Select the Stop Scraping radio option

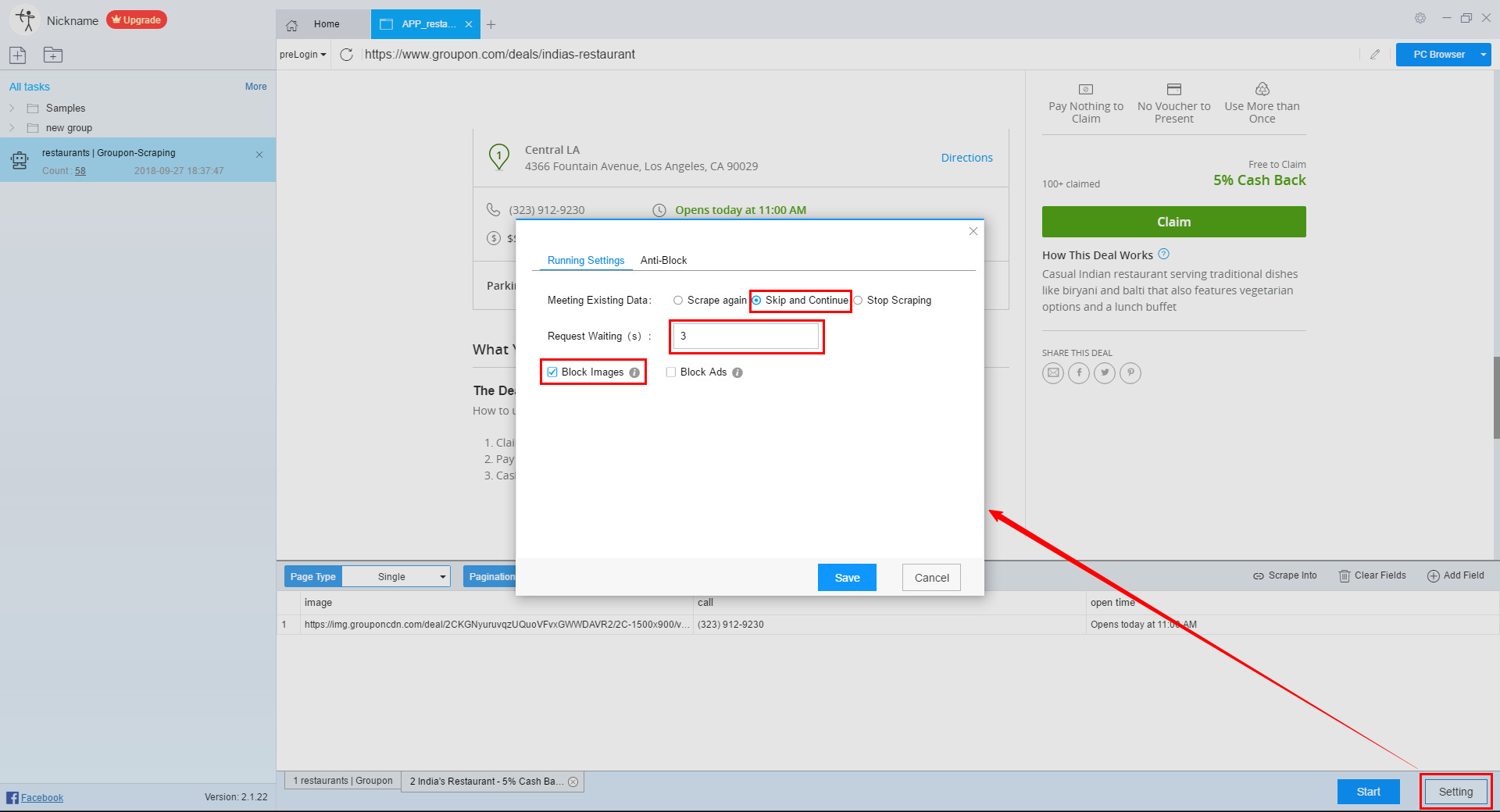(858, 301)
